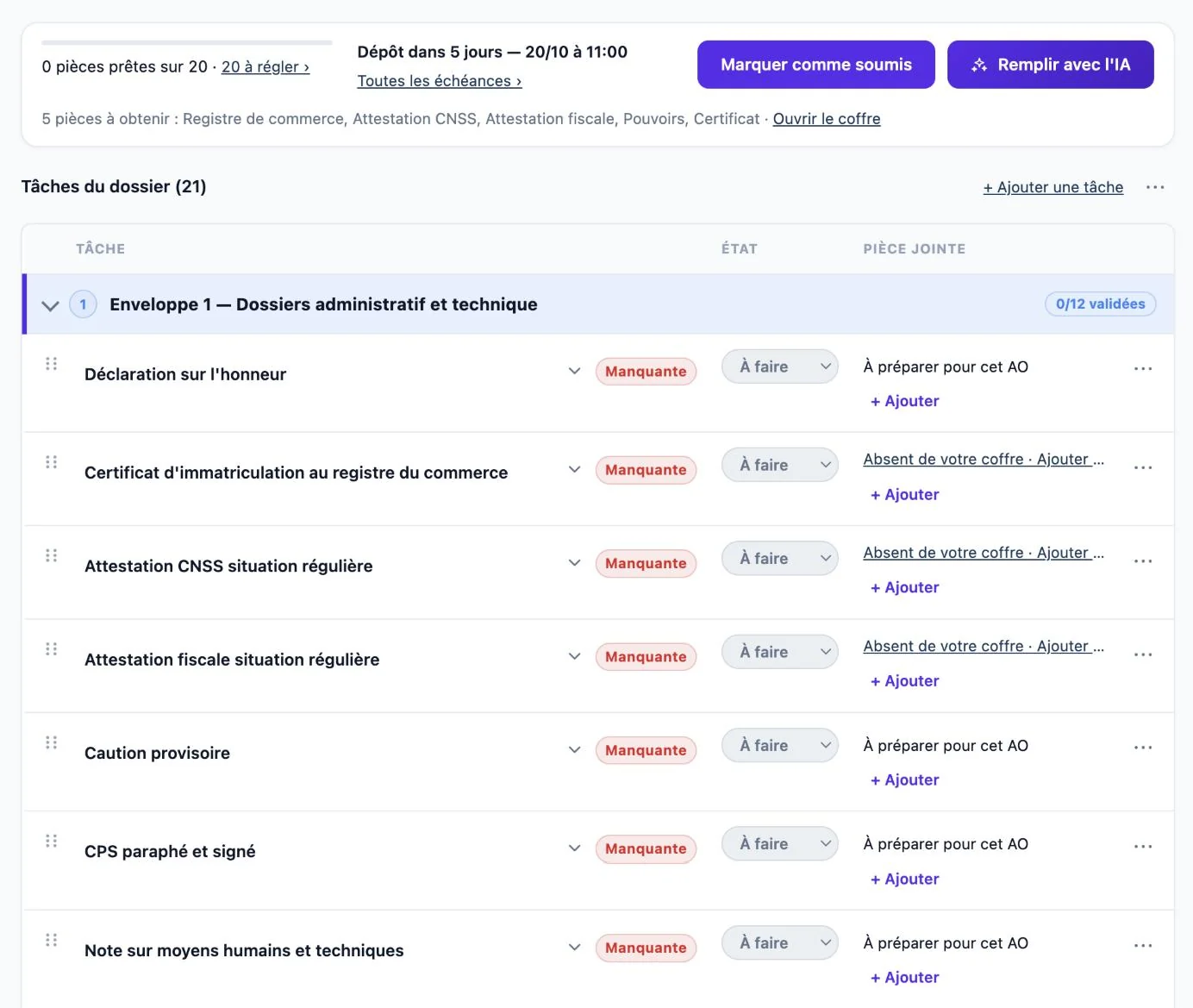The height and width of the screenshot is (1008, 1193).
Task: Click the drag handle for Déclaration sur l'honneur
Action: point(52,364)
